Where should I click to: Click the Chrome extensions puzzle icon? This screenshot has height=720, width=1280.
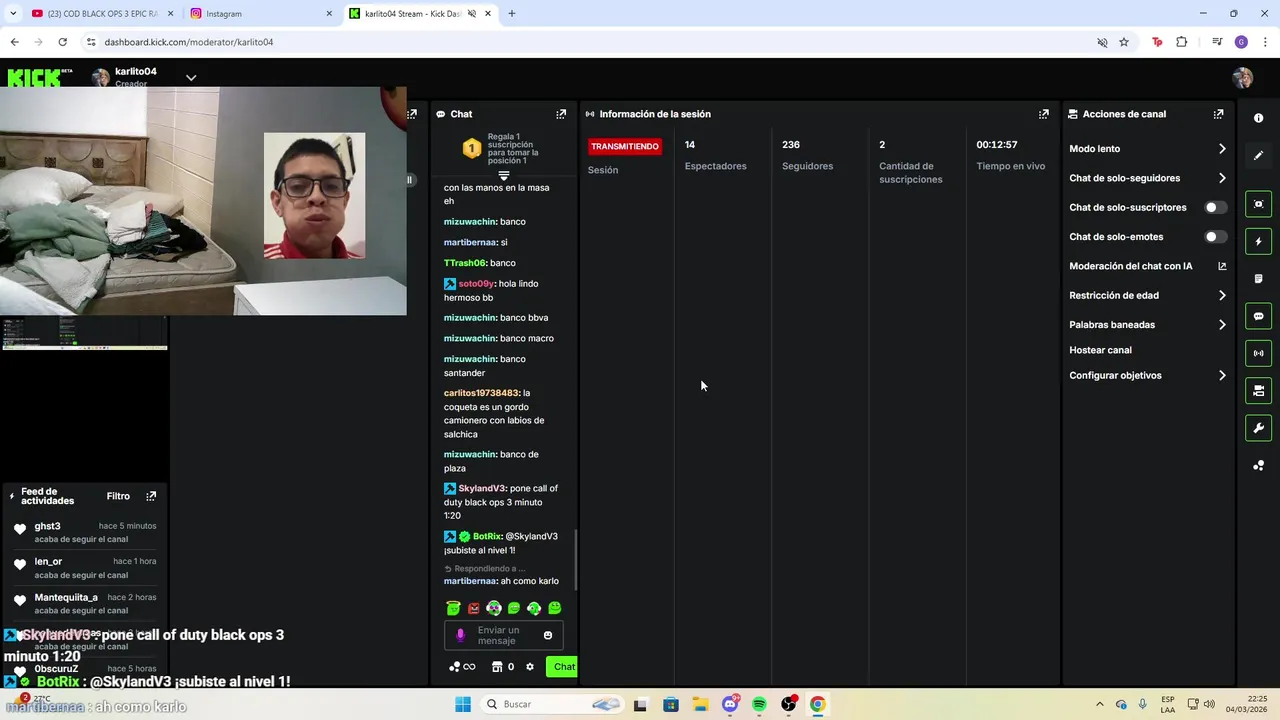point(1182,42)
